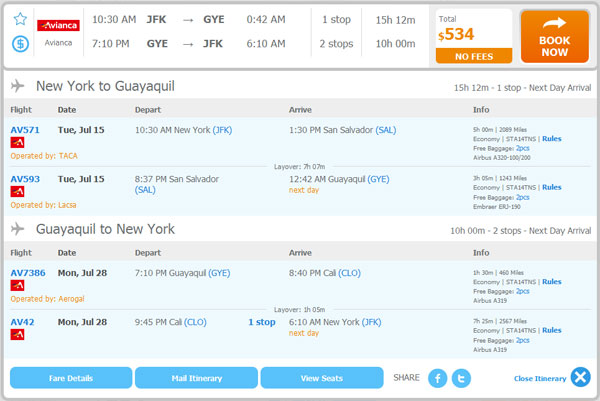Click '10:30 AM New York (JFK)' departure
Viewport: 600px width, 401px height.
(183, 130)
